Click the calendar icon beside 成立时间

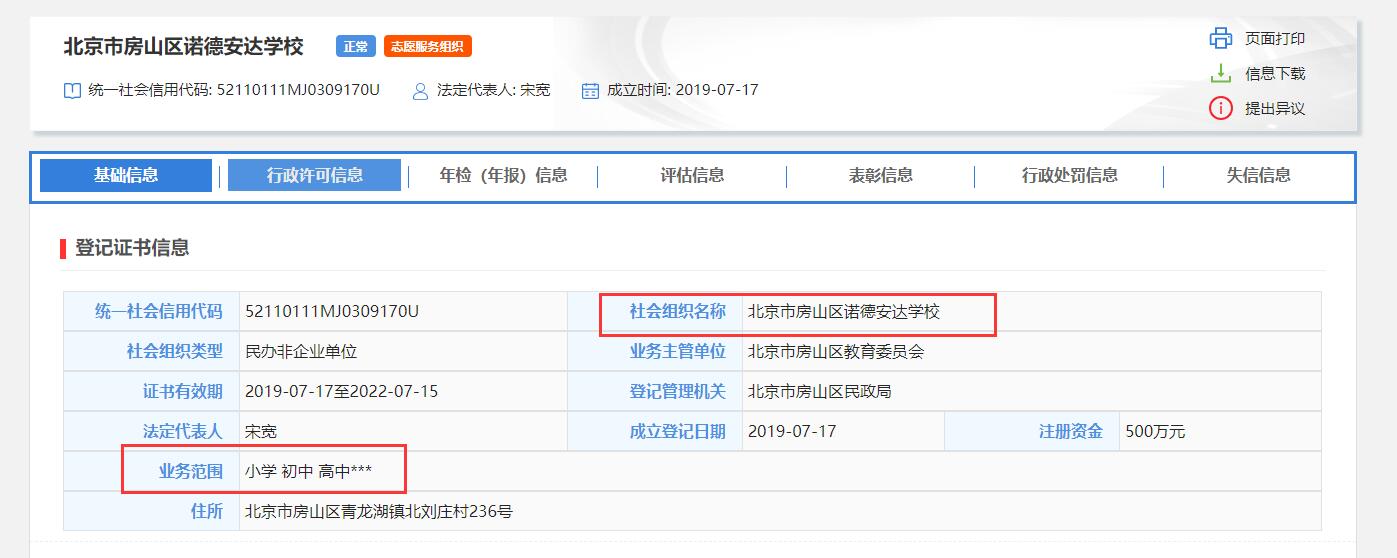590,91
